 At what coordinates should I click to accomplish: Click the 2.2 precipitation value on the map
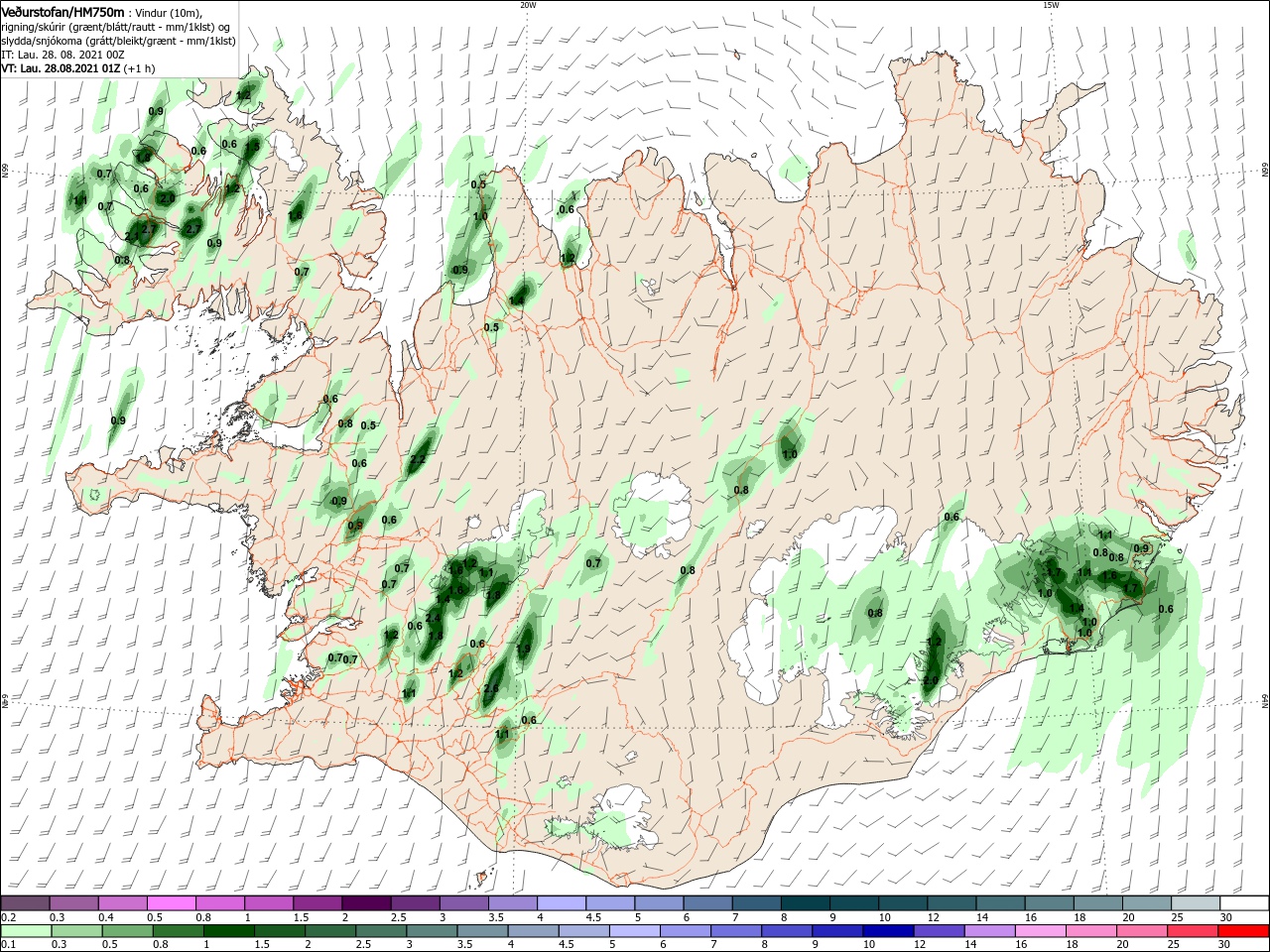[418, 459]
